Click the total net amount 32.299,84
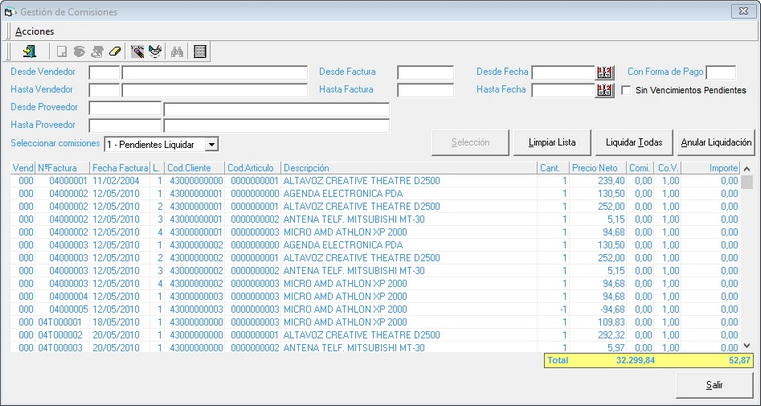The width and height of the screenshot is (761, 406). point(635,360)
